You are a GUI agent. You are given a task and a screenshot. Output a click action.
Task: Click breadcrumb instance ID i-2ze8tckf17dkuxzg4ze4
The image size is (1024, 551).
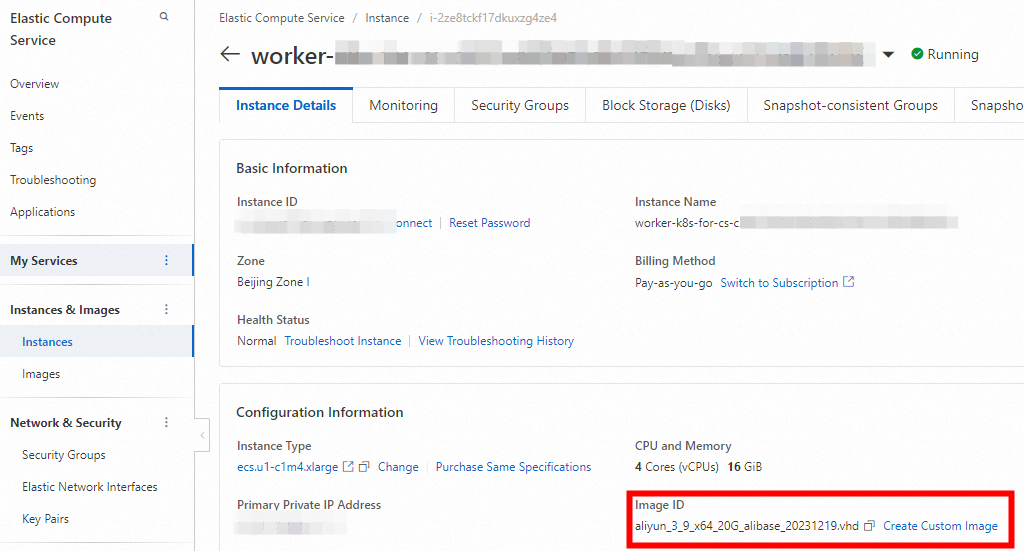point(493,18)
